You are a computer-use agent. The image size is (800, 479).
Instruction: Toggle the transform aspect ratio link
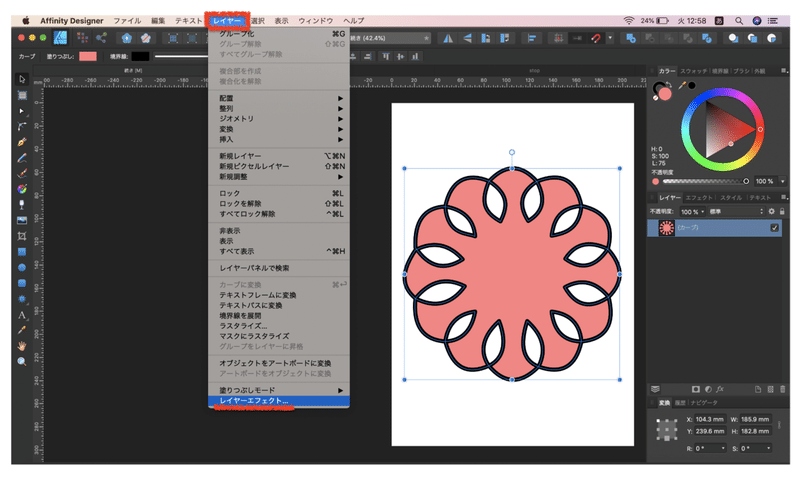point(779,425)
